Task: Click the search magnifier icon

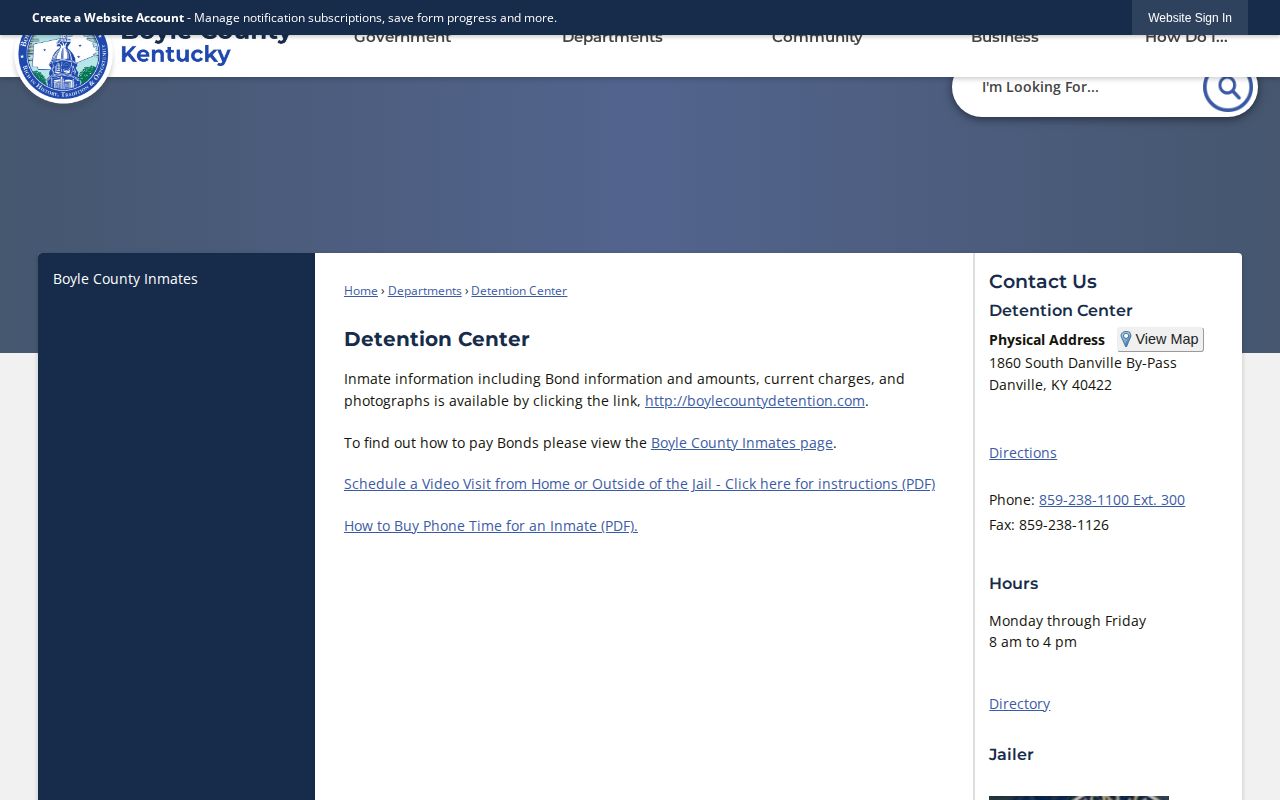Action: pos(1228,87)
